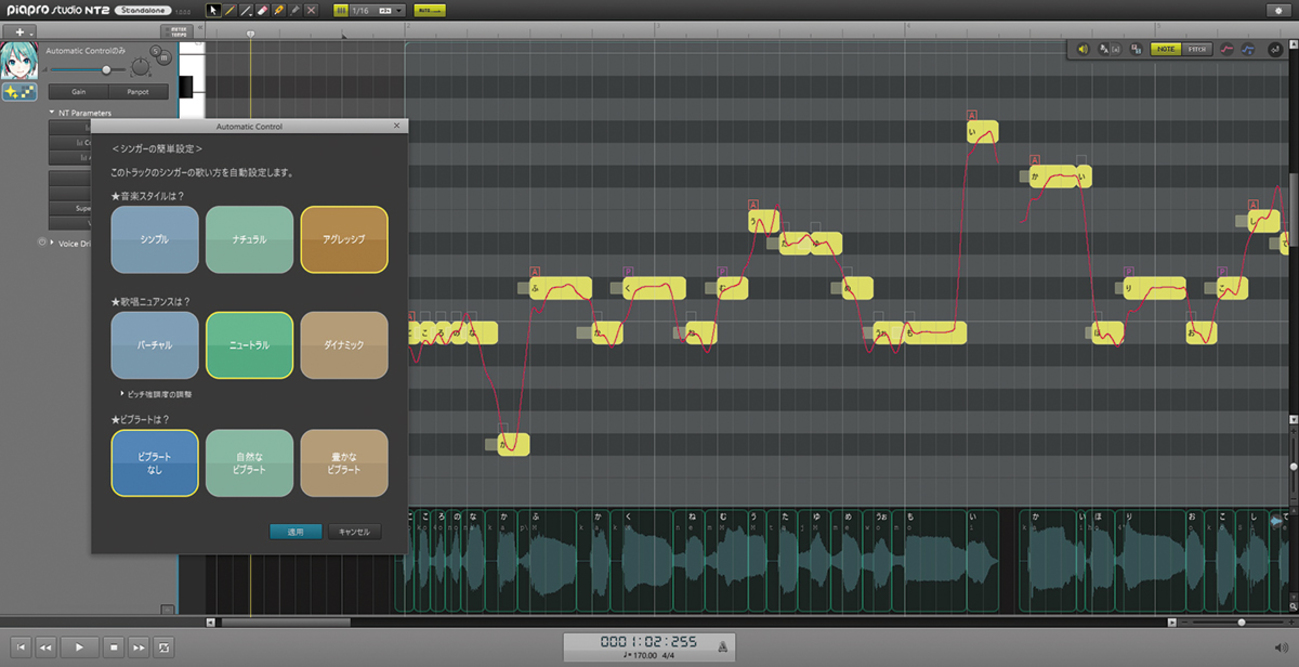This screenshot has height=667, width=1299.
Task: Adjust the track volume slider knob
Action: tap(106, 70)
